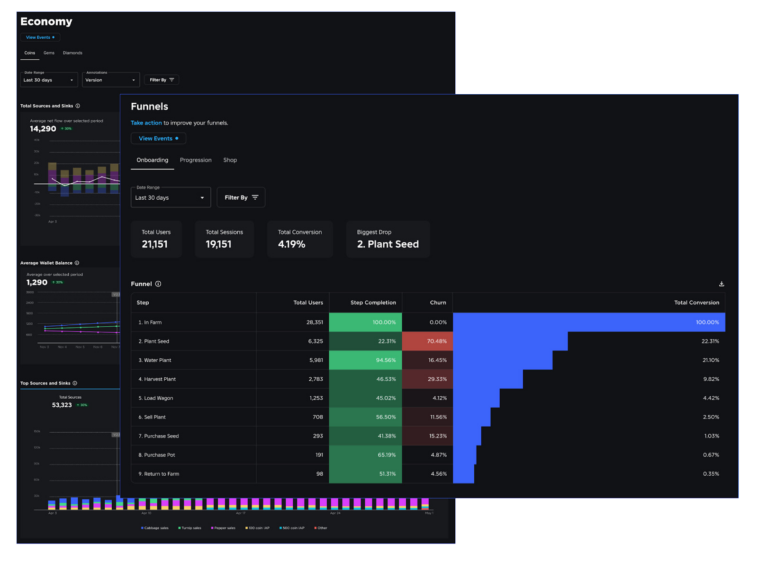Open the Gems tab in Economy

[x=48, y=52]
